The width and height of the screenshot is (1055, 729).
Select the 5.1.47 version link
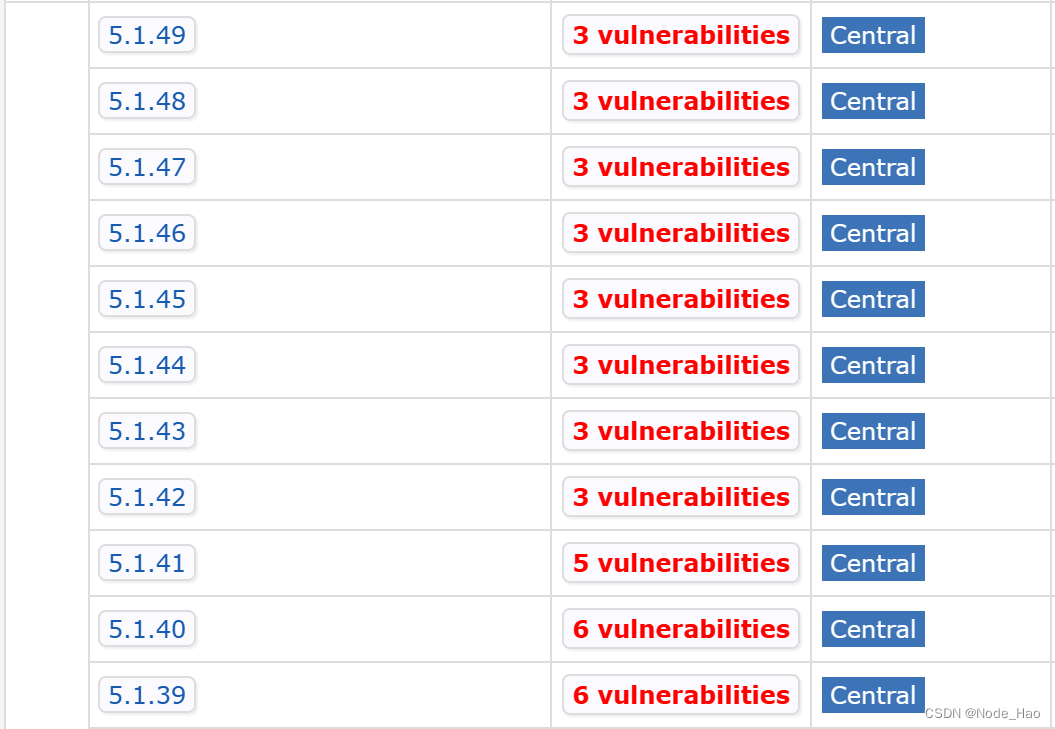[x=147, y=167]
